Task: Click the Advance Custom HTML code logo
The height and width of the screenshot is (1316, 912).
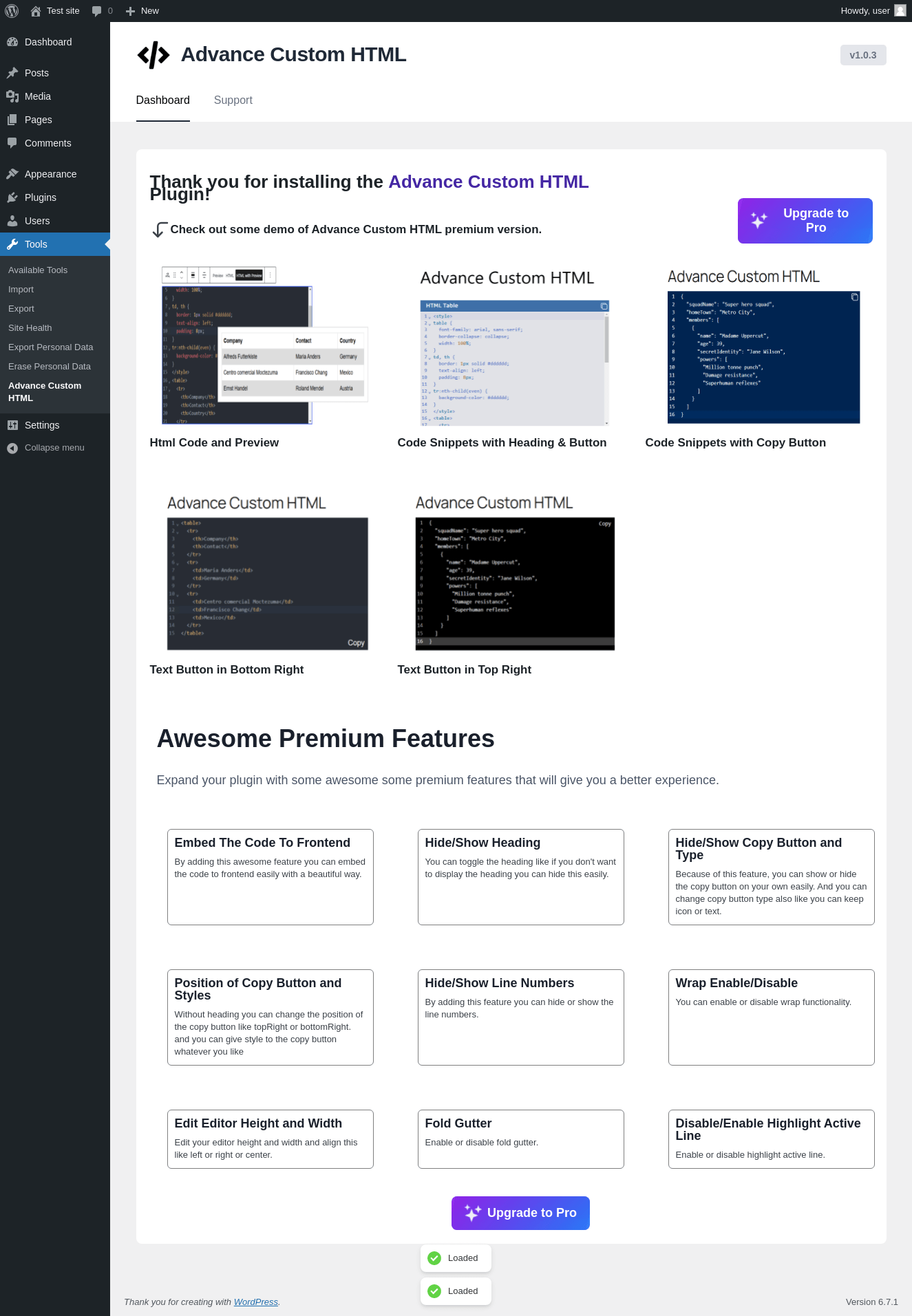Action: tap(153, 55)
